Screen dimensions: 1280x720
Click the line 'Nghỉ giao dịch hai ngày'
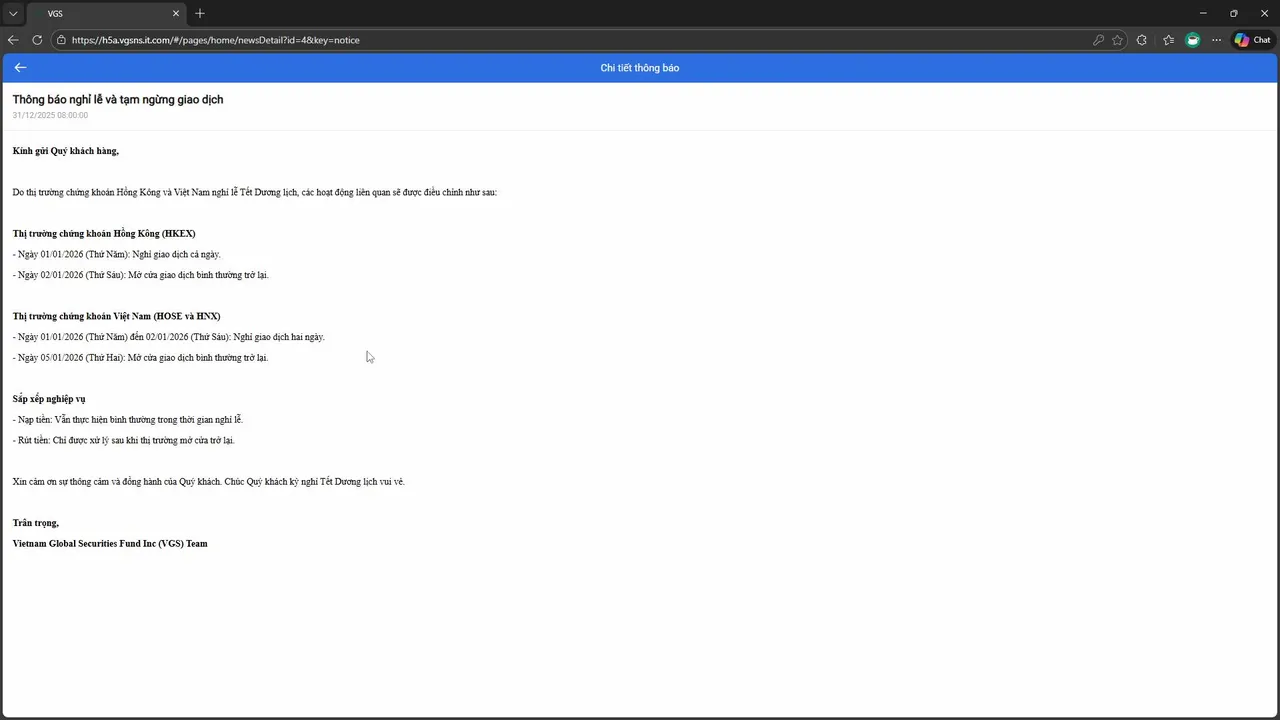click(x=169, y=337)
